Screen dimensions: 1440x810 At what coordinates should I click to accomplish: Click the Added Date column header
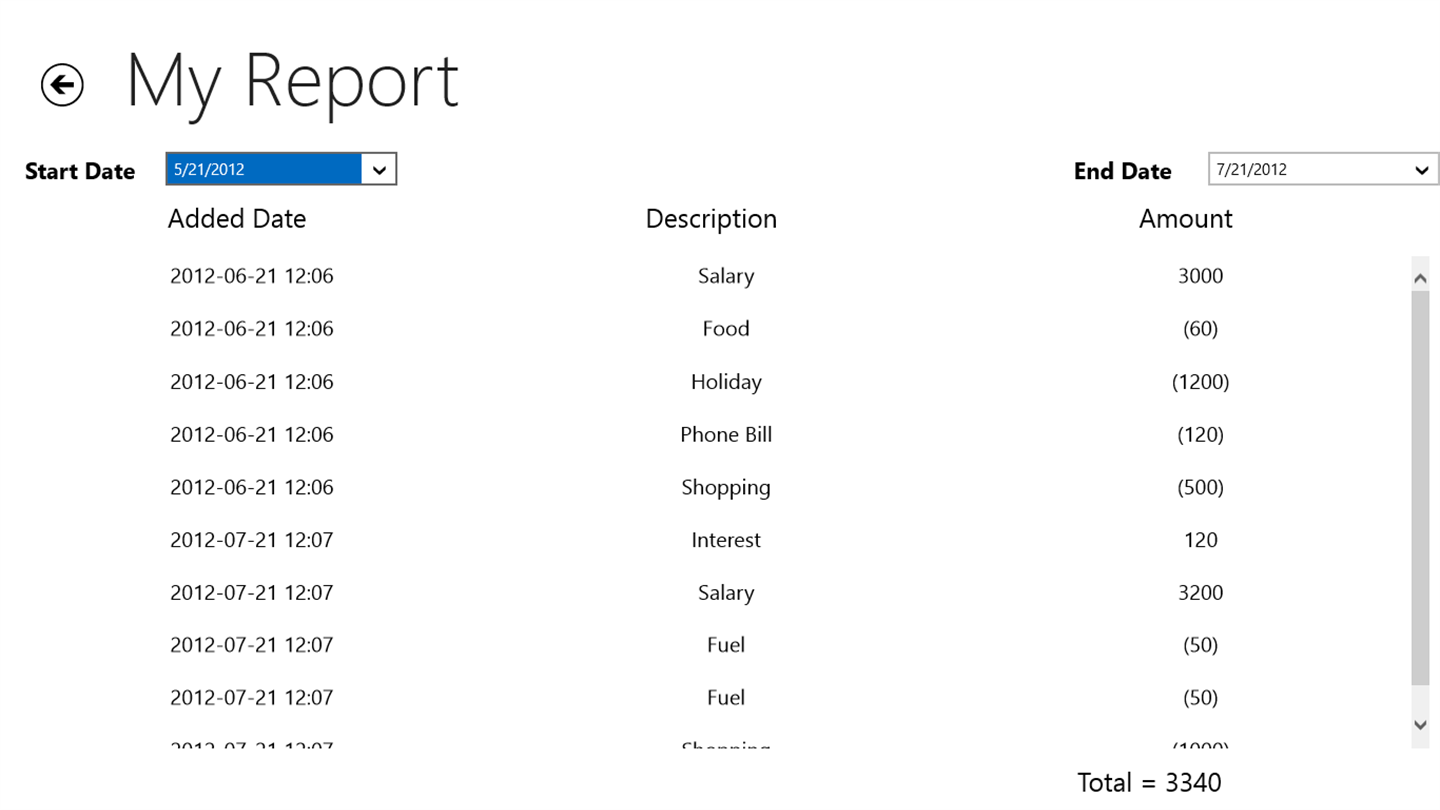coord(237,219)
